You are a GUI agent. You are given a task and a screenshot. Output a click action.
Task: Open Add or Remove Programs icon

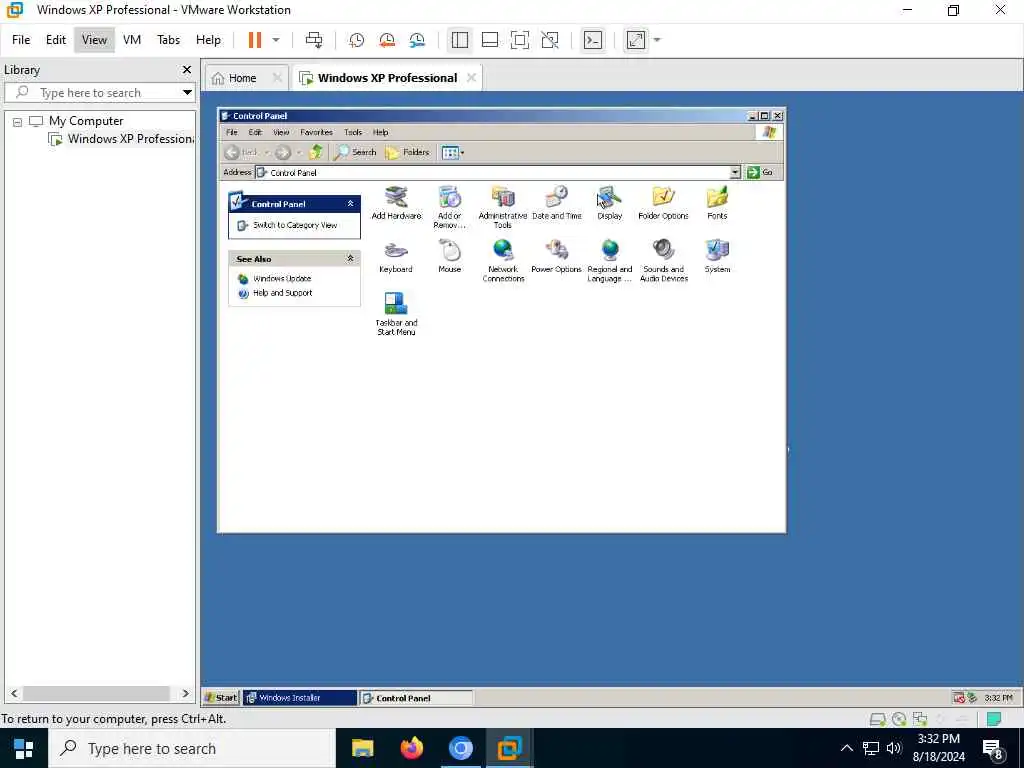(x=449, y=207)
